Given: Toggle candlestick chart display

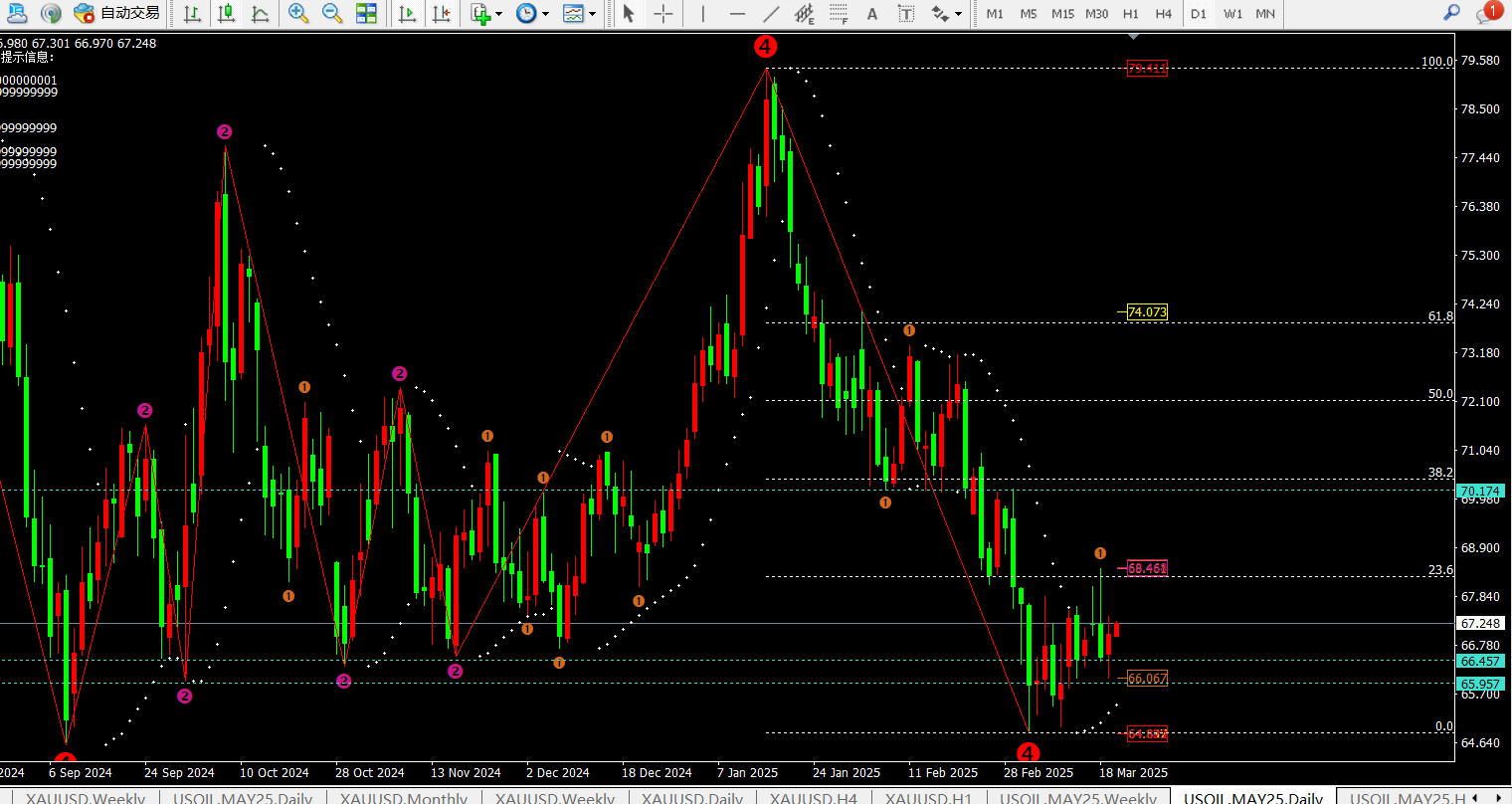Looking at the screenshot, I should 227,14.
